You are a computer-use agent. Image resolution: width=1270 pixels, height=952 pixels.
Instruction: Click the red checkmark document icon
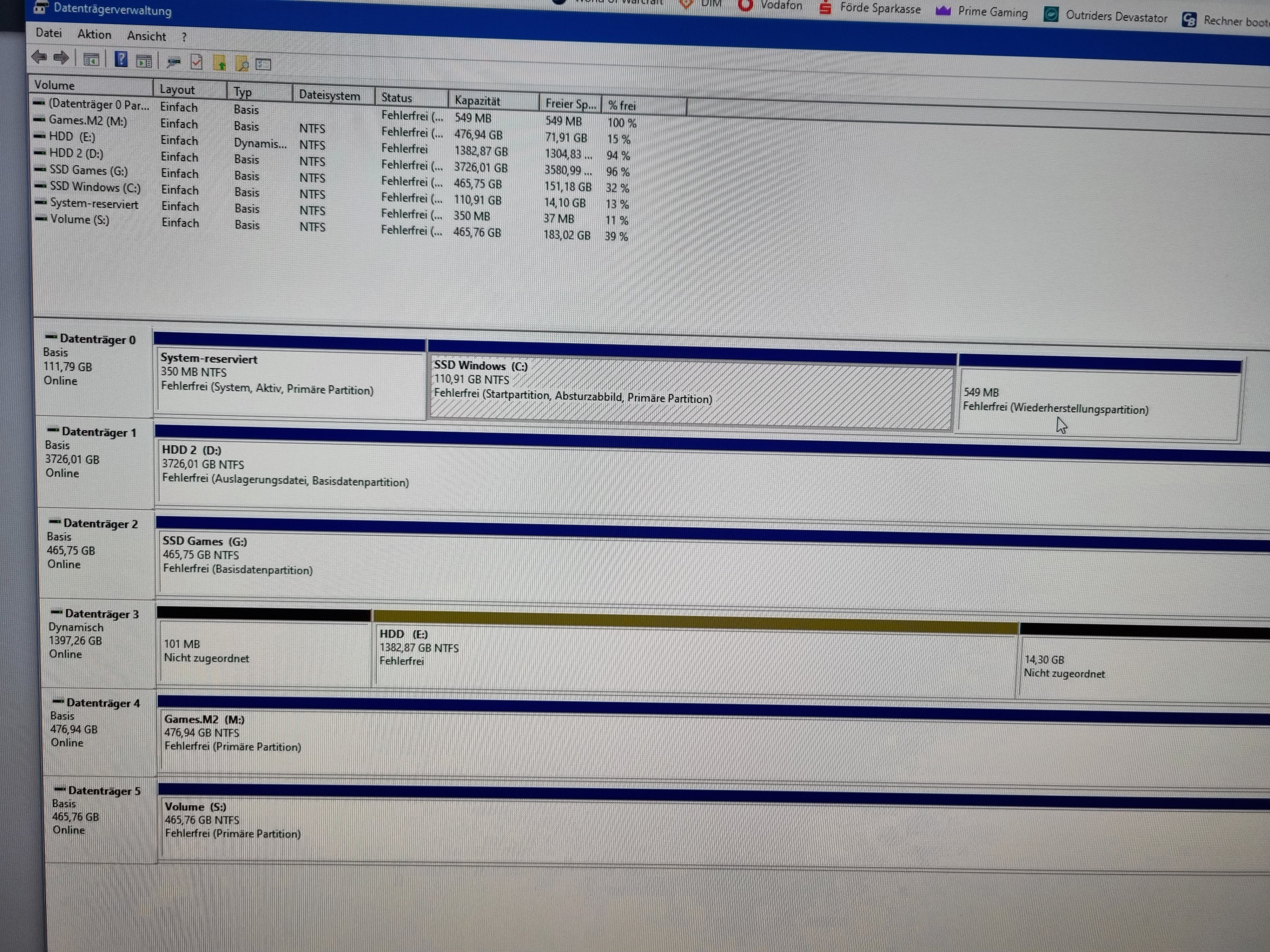(x=196, y=62)
